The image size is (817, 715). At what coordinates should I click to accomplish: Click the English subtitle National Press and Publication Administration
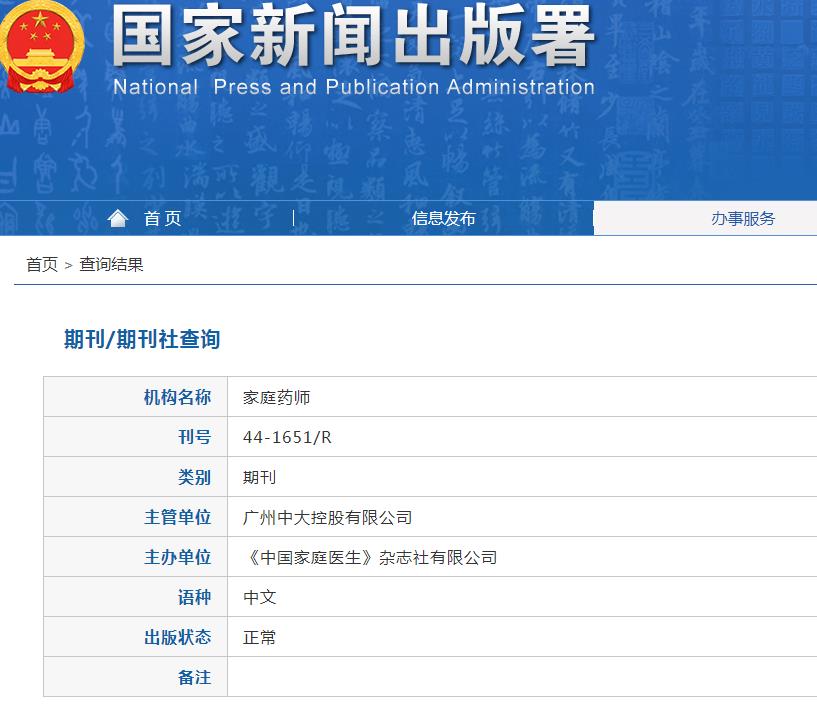tap(355, 87)
